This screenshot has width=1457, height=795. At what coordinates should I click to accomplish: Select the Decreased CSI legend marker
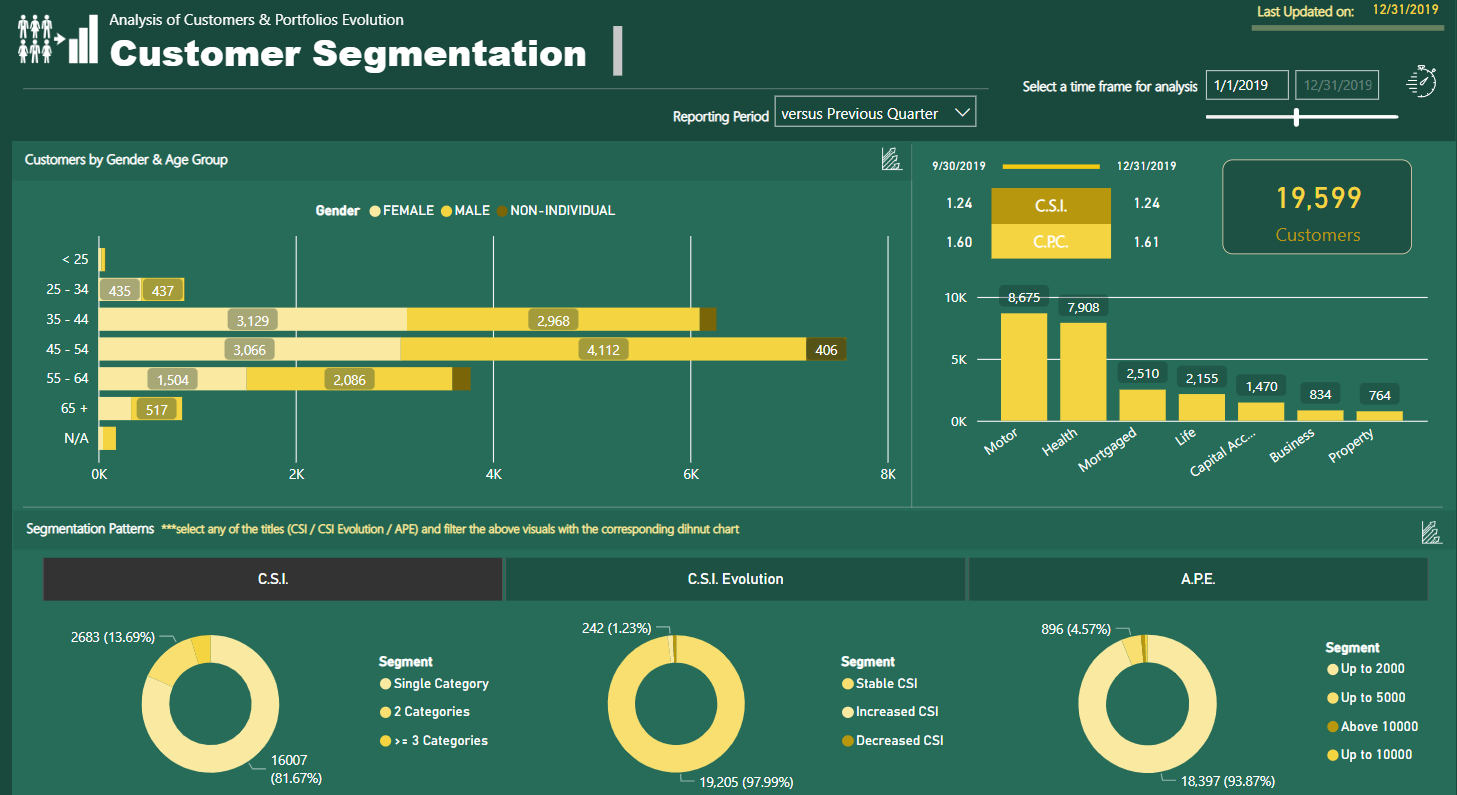[x=848, y=741]
